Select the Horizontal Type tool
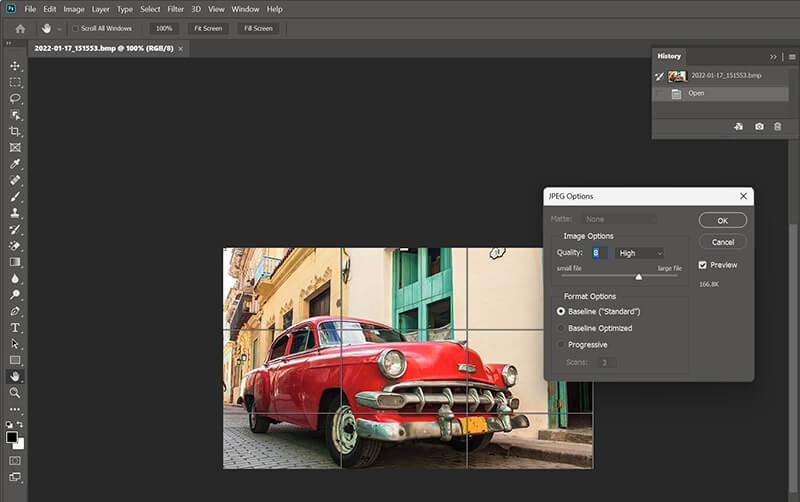This screenshot has width=800, height=502. pos(15,327)
